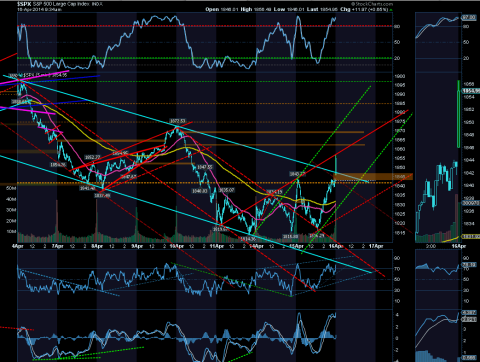This screenshot has height=362, width=480.
Task: Click the 16Apr marker under the right mini chart
Action: [459, 246]
